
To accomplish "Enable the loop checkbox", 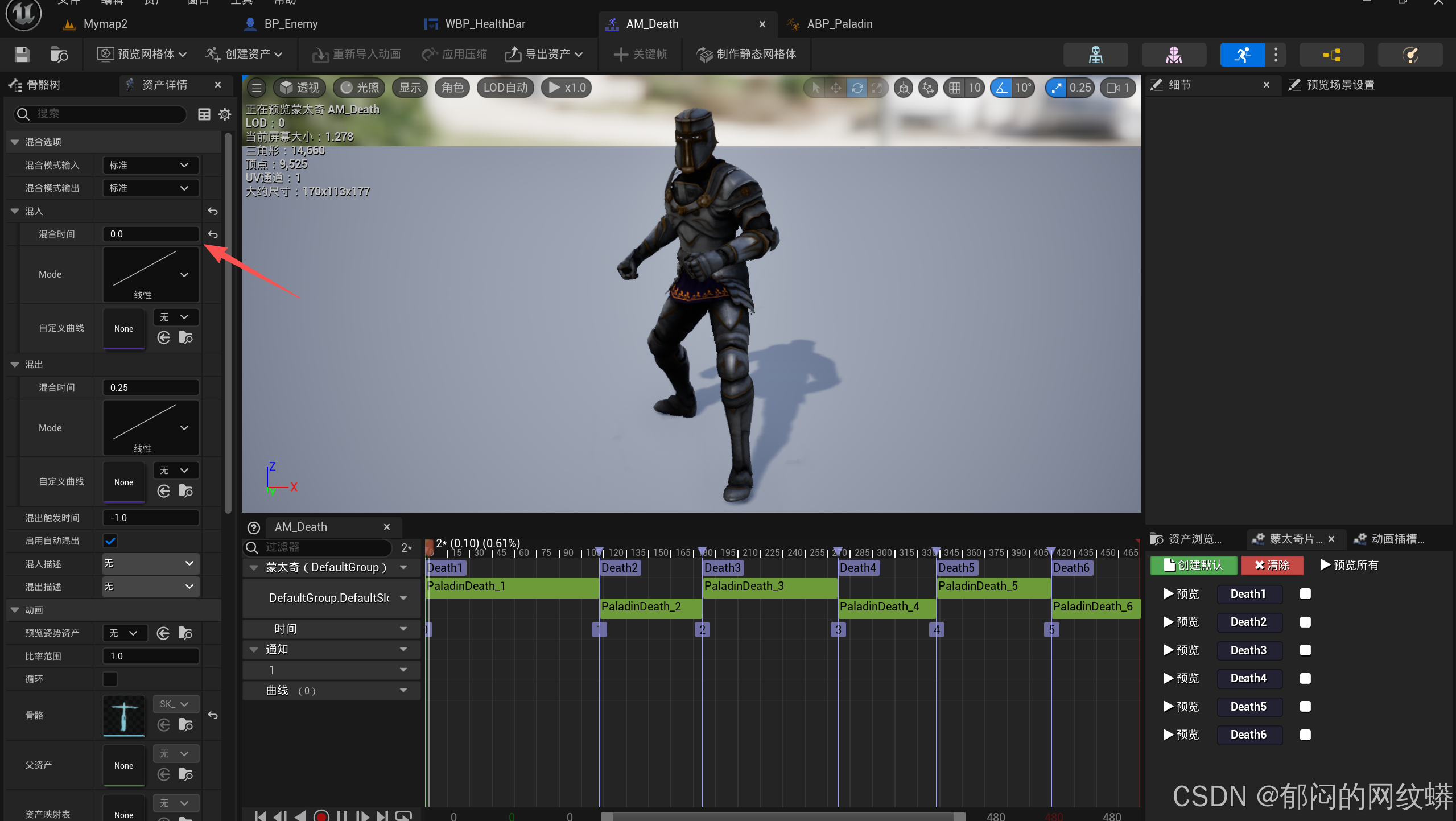I will [x=110, y=679].
